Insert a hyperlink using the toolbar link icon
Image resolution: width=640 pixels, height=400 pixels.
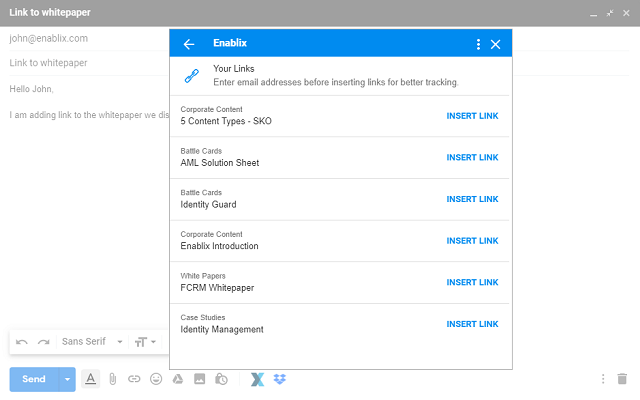click(134, 379)
